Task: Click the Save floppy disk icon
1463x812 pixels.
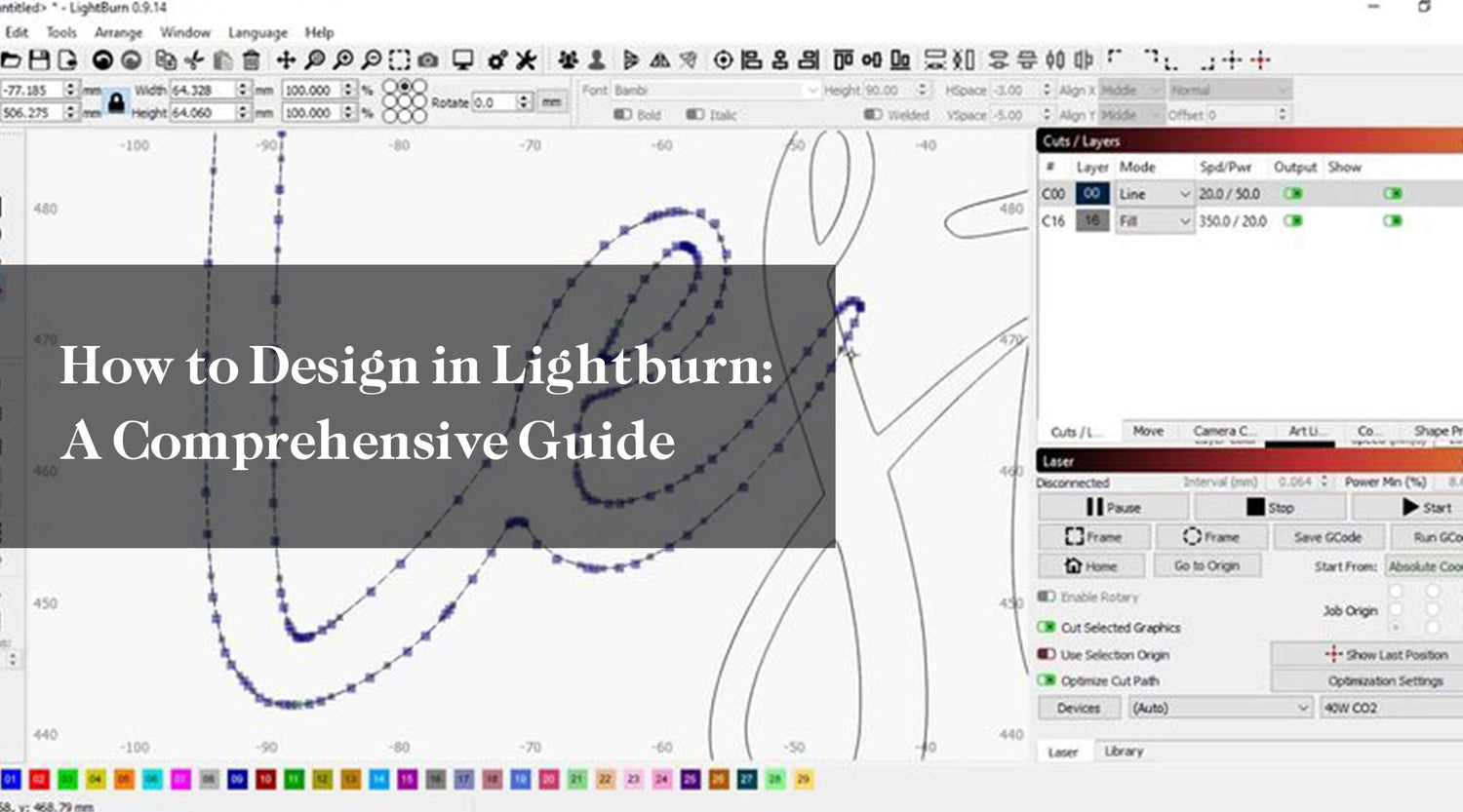Action: click(x=39, y=60)
